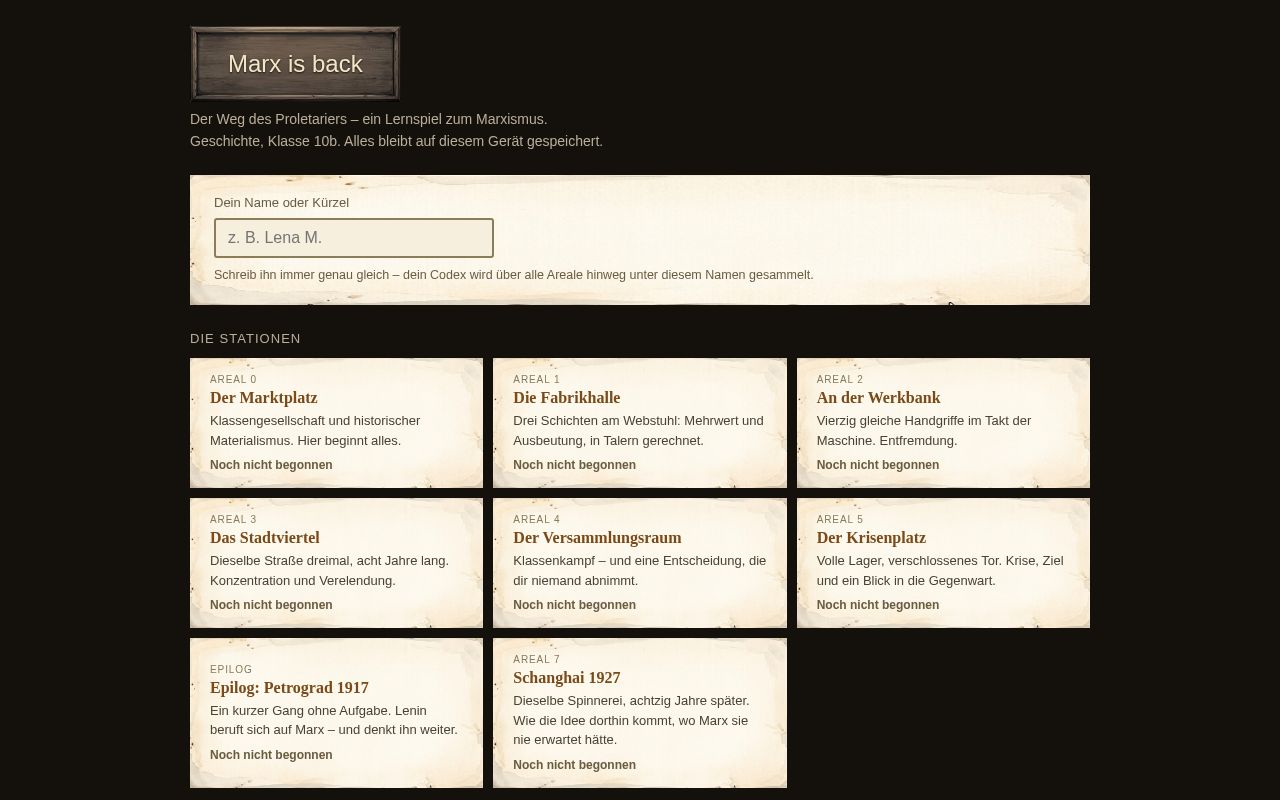Focus the name or Kürzel input field
The height and width of the screenshot is (800, 1280).
click(x=354, y=238)
